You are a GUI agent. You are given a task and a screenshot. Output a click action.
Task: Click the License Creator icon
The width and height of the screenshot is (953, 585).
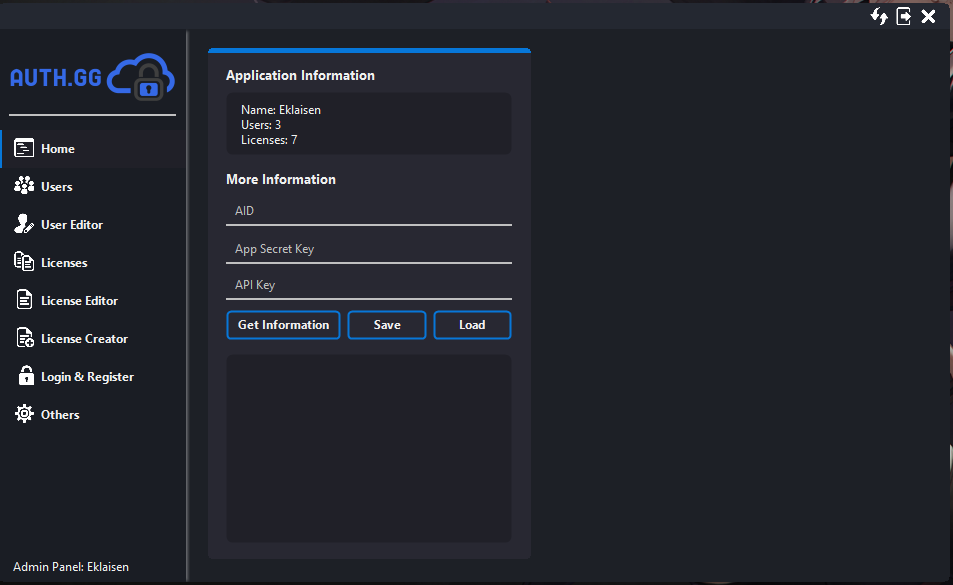22,338
